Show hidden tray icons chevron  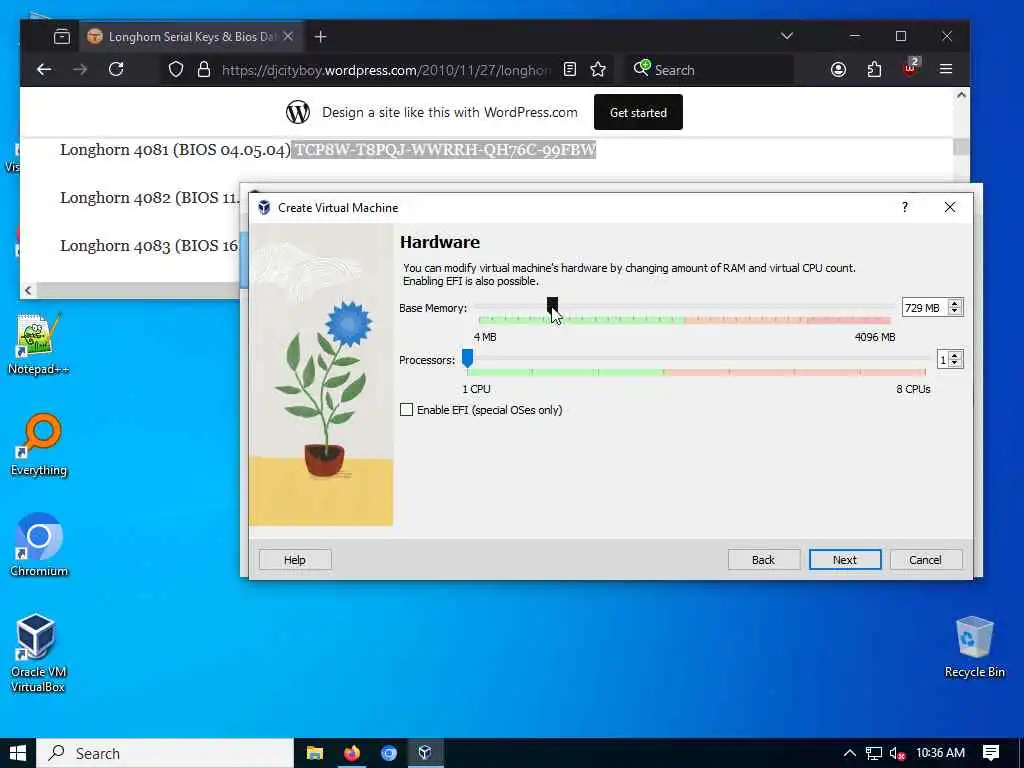pyautogui.click(x=849, y=753)
